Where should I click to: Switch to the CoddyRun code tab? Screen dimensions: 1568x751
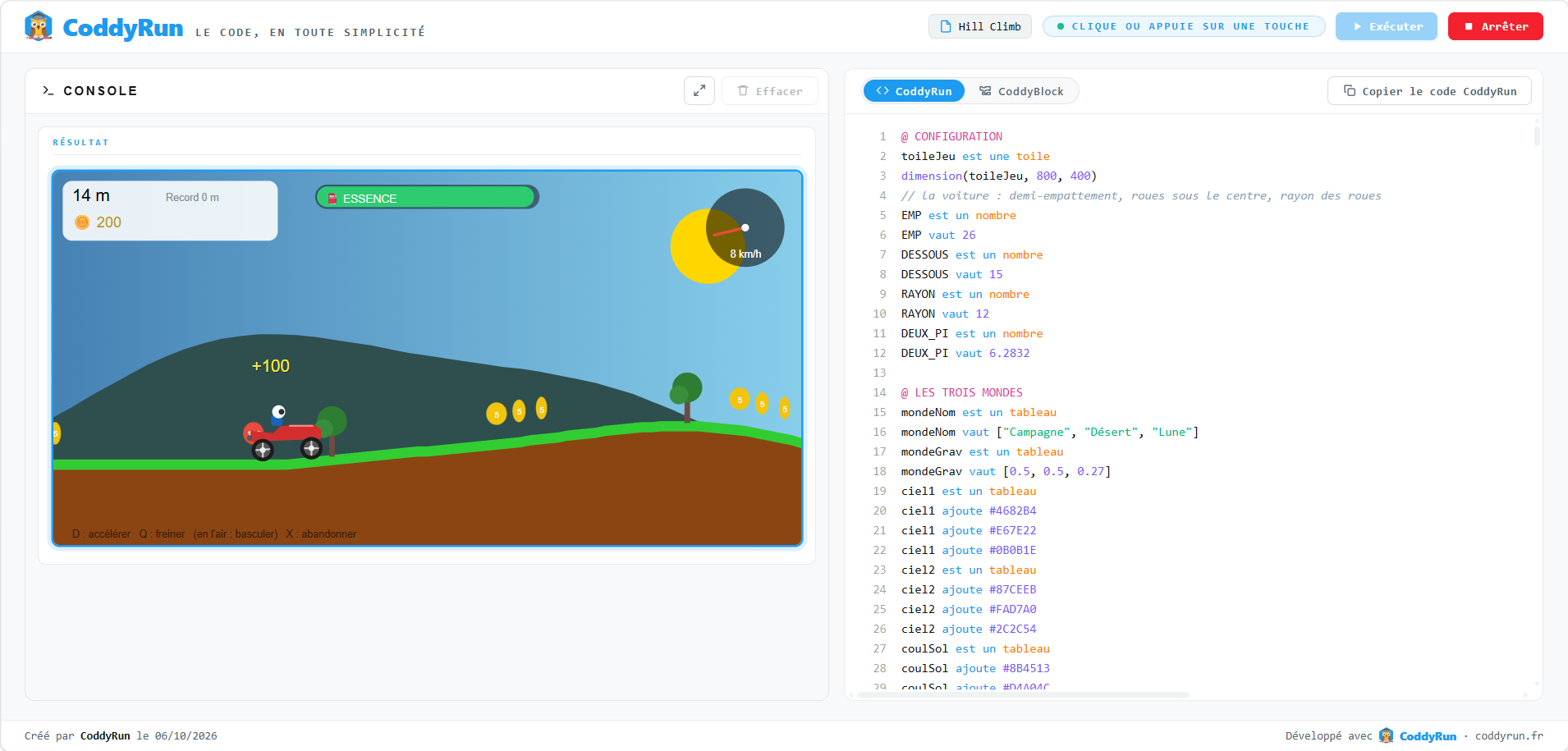point(914,91)
